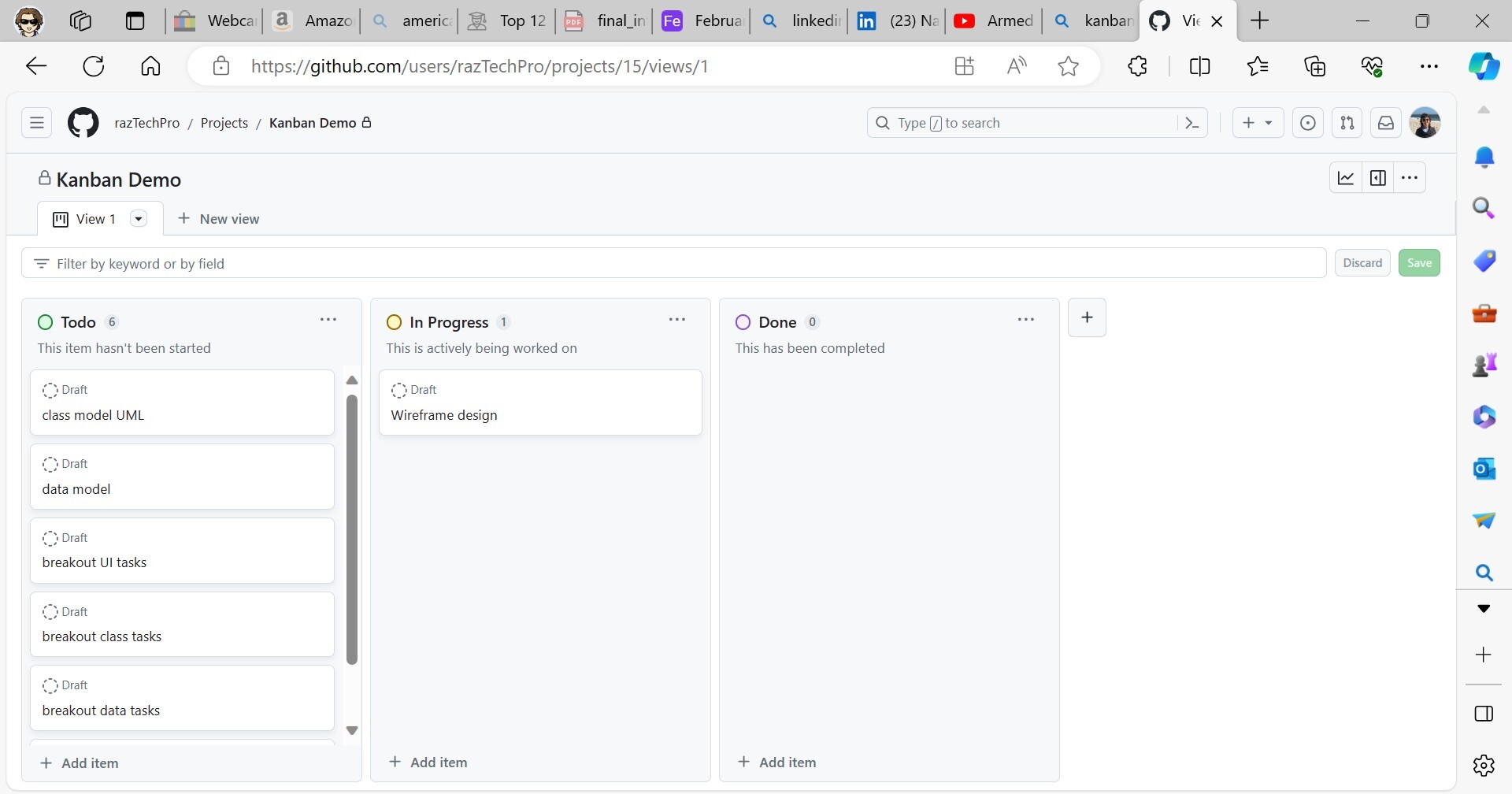Open project Insights via the chart icon
The image size is (1512, 794).
pos(1346,178)
